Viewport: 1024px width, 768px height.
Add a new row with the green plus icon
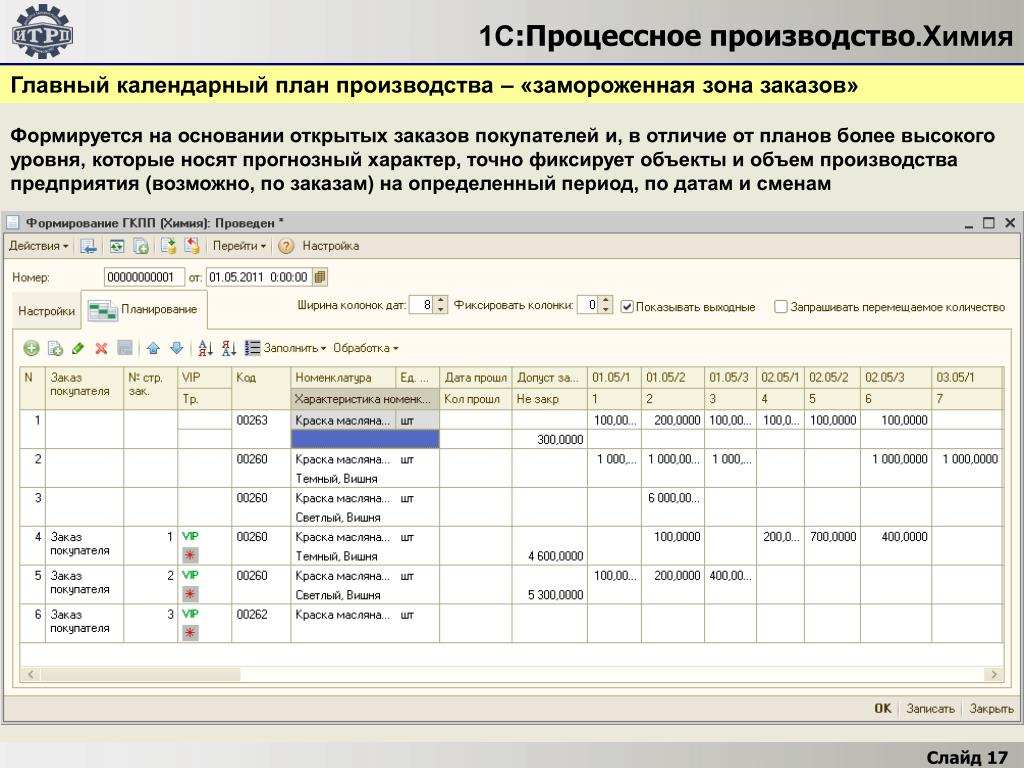click(x=31, y=348)
